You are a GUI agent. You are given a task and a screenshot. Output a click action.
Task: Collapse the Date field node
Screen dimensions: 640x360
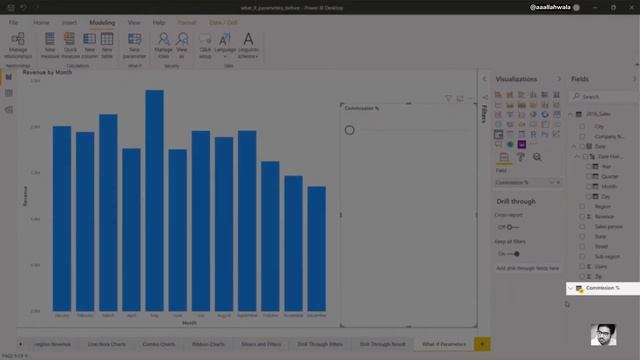point(574,146)
